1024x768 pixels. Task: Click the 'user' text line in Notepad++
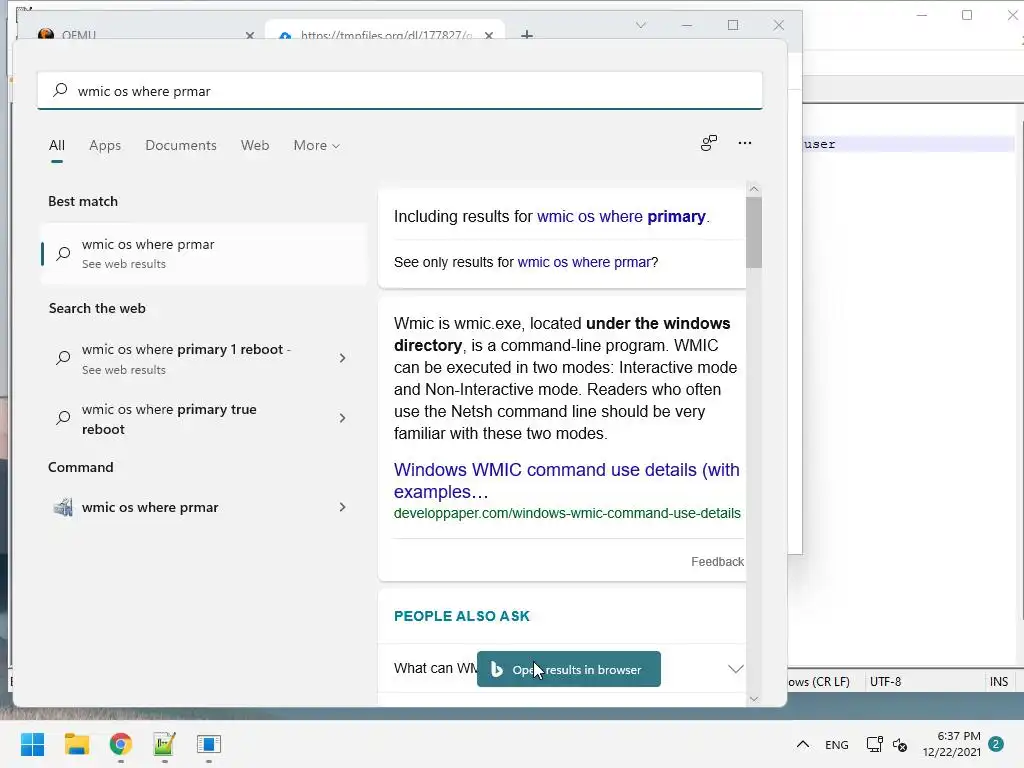click(820, 144)
